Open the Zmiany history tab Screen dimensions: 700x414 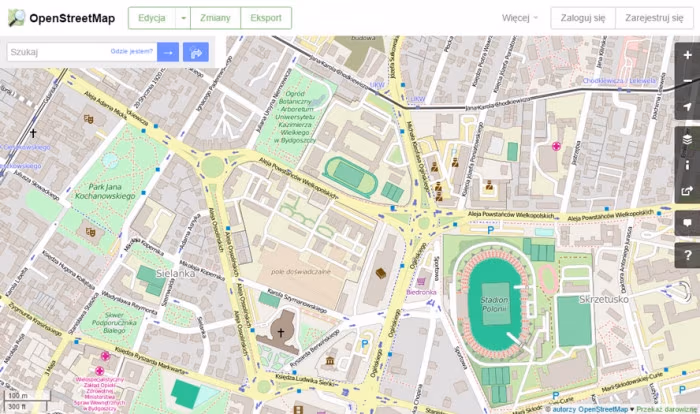click(x=215, y=18)
